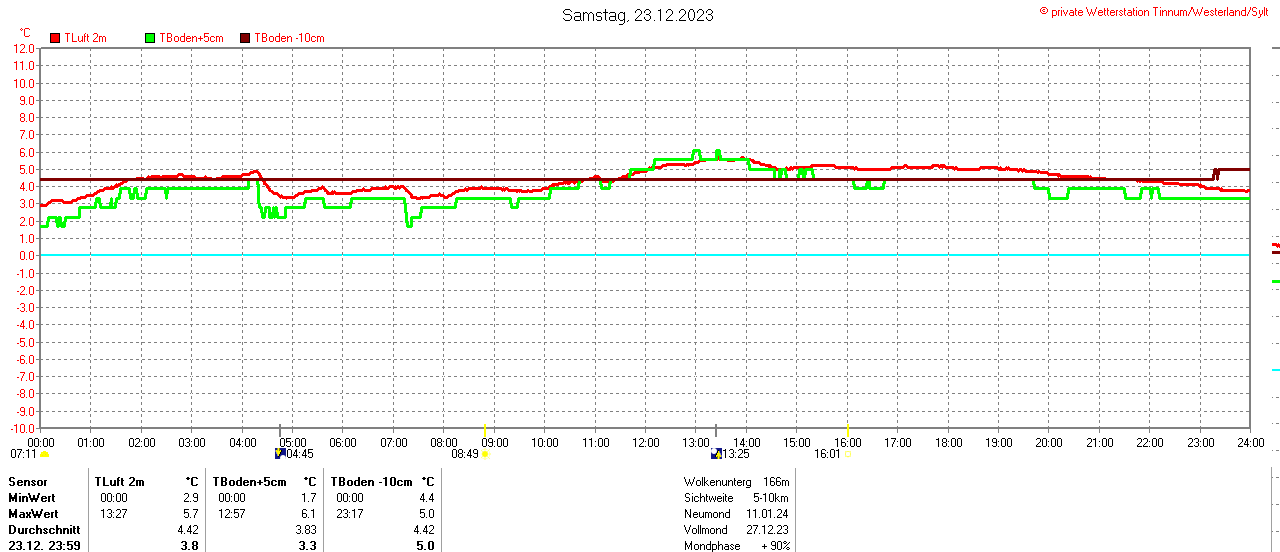Click the Vollmond date 27.12.23
This screenshot has height=552, width=1280.
768,530
